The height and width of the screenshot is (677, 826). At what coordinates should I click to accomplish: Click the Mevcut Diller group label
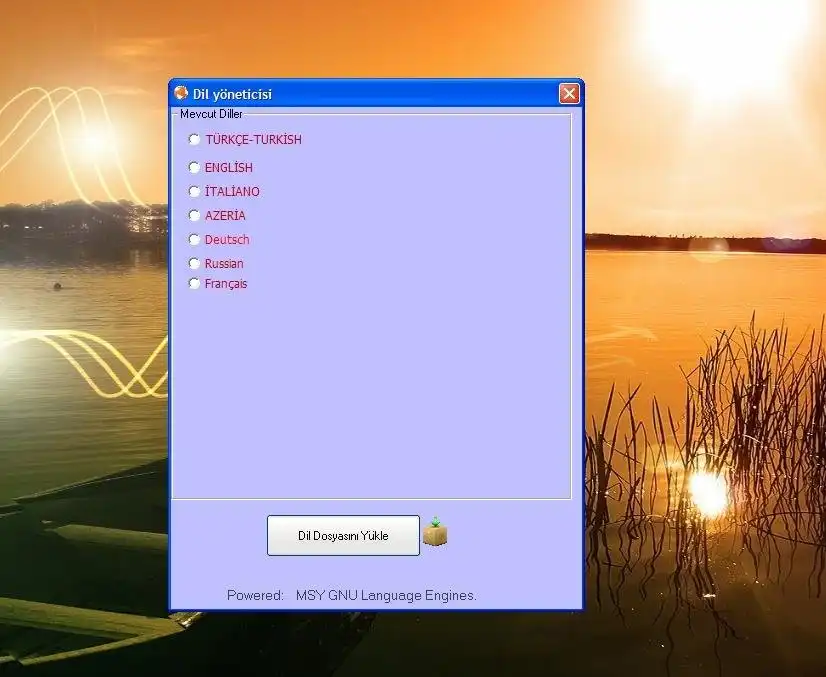211,114
